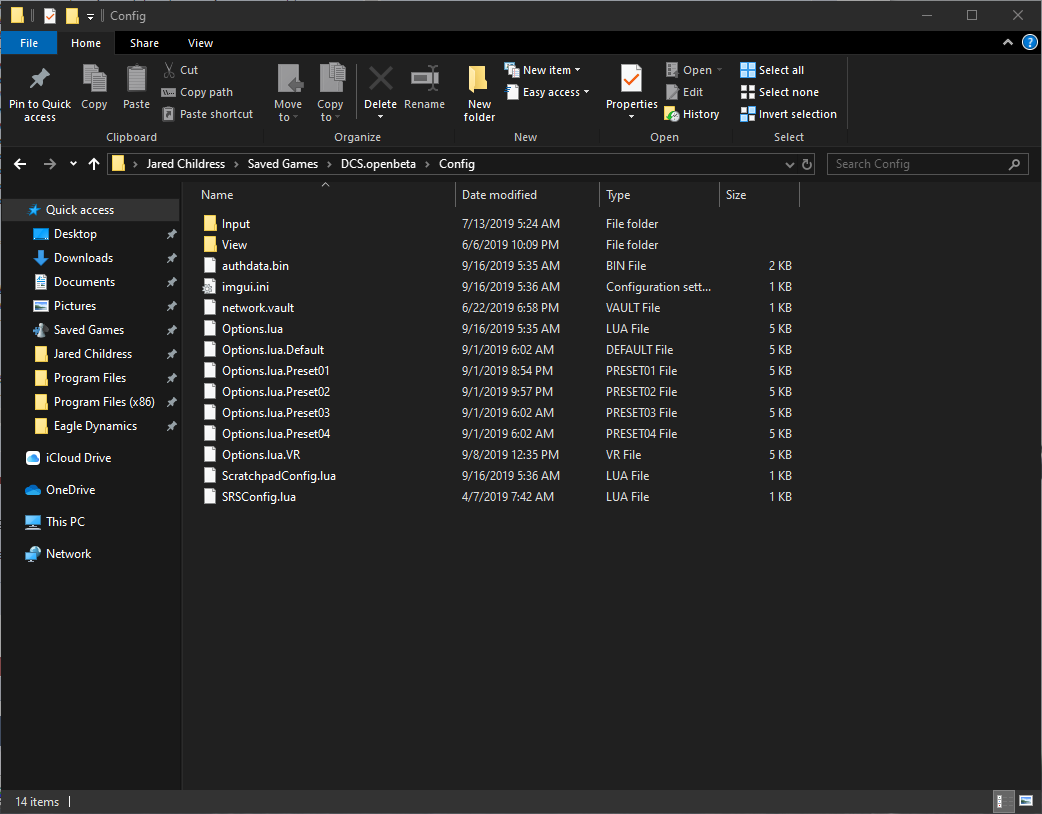Collapse the ribbon using the chevron
Image resolution: width=1042 pixels, height=814 pixels.
coord(1007,43)
